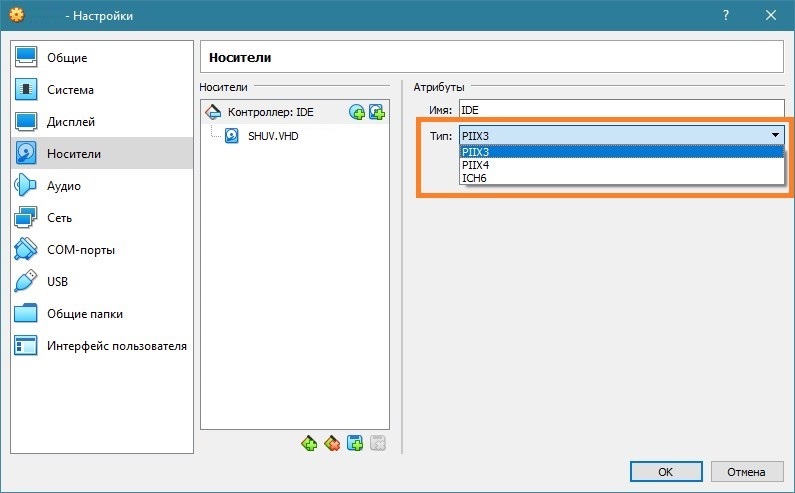Viewport: 795px width, 493px height.
Task: Click add attachment icon below storage tree
Action: point(354,444)
